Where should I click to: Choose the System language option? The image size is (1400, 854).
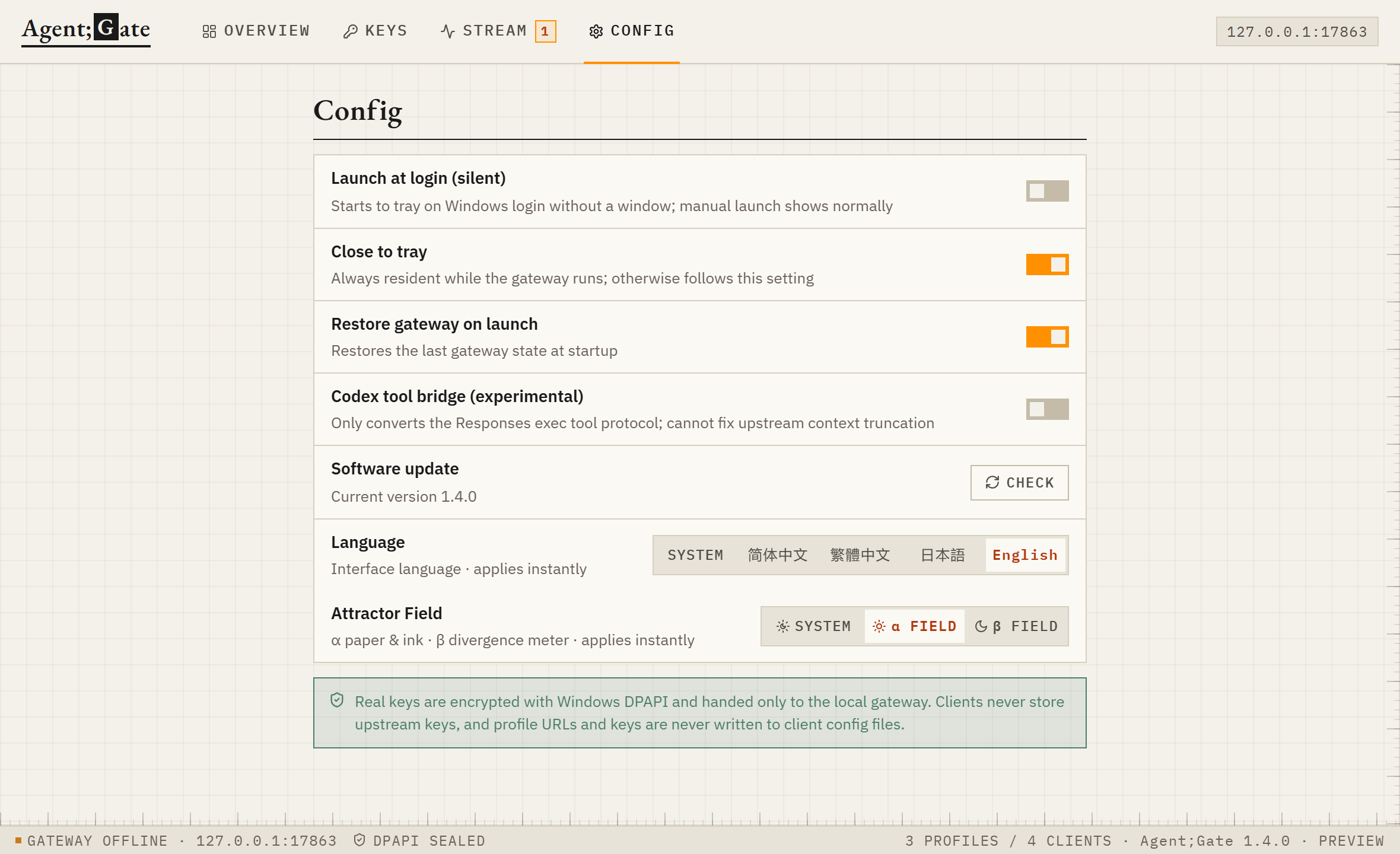click(x=695, y=555)
